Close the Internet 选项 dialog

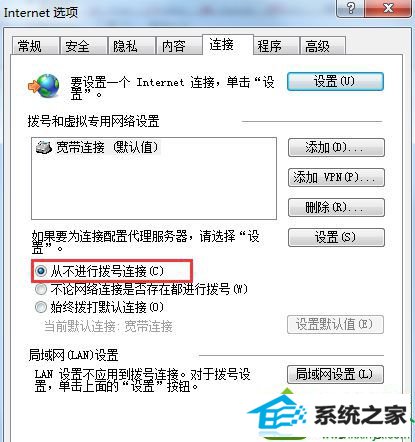point(388,8)
